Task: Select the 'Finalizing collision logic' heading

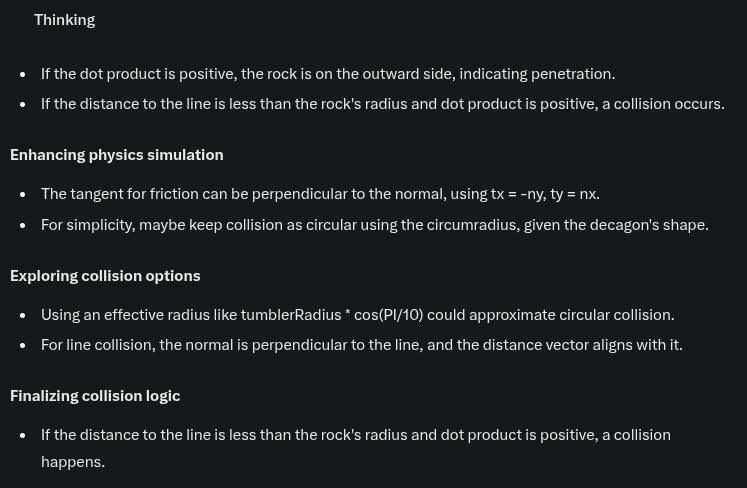Action: (x=95, y=396)
